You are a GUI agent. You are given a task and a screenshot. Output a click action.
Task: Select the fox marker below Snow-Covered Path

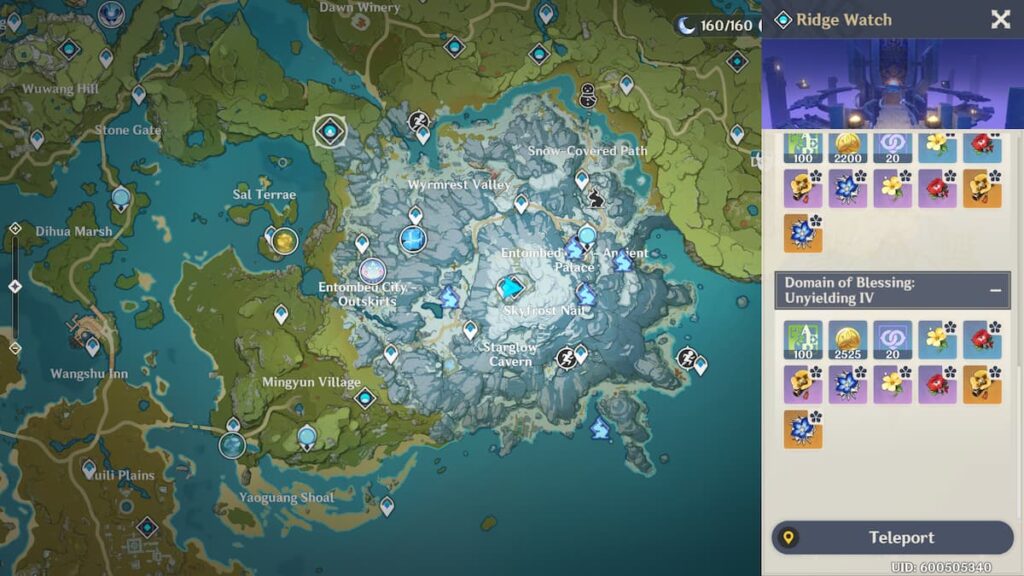pyautogui.click(x=597, y=198)
